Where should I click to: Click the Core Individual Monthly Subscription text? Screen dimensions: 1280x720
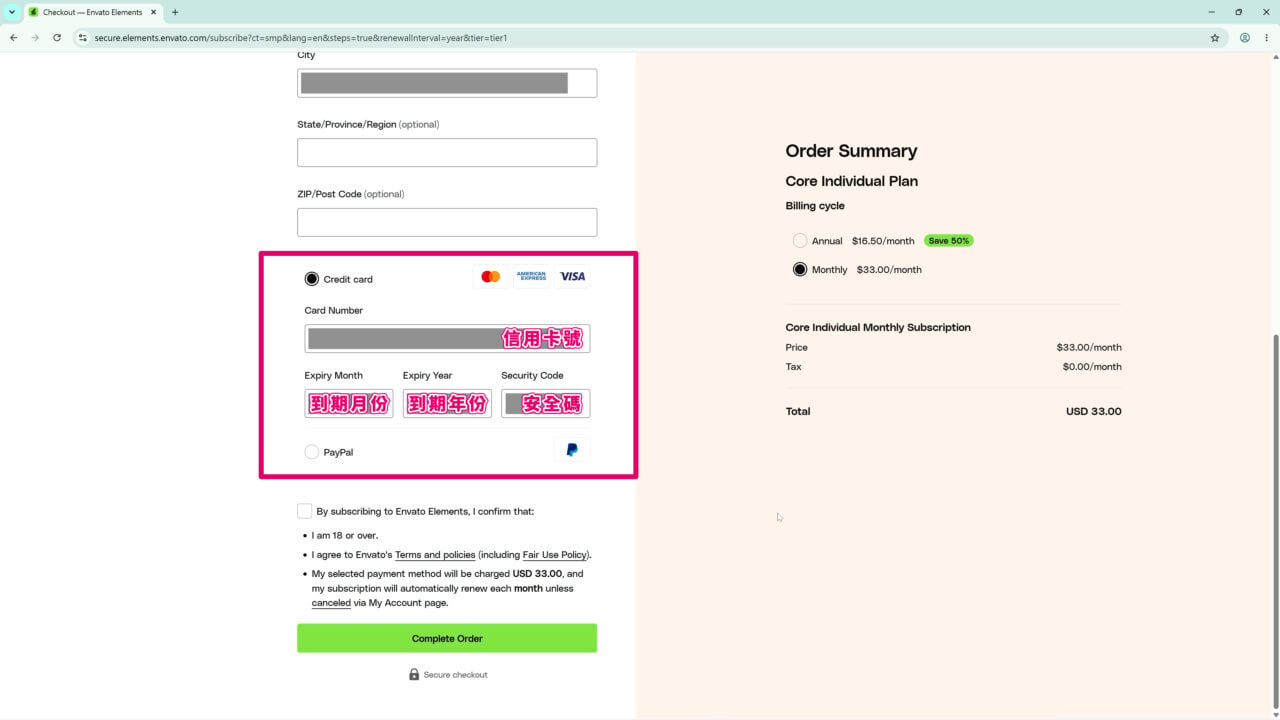878,327
